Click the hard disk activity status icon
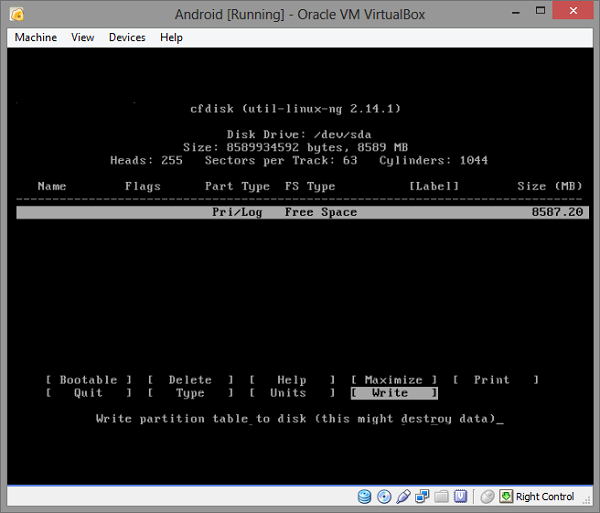The height and width of the screenshot is (513, 600). 364,497
